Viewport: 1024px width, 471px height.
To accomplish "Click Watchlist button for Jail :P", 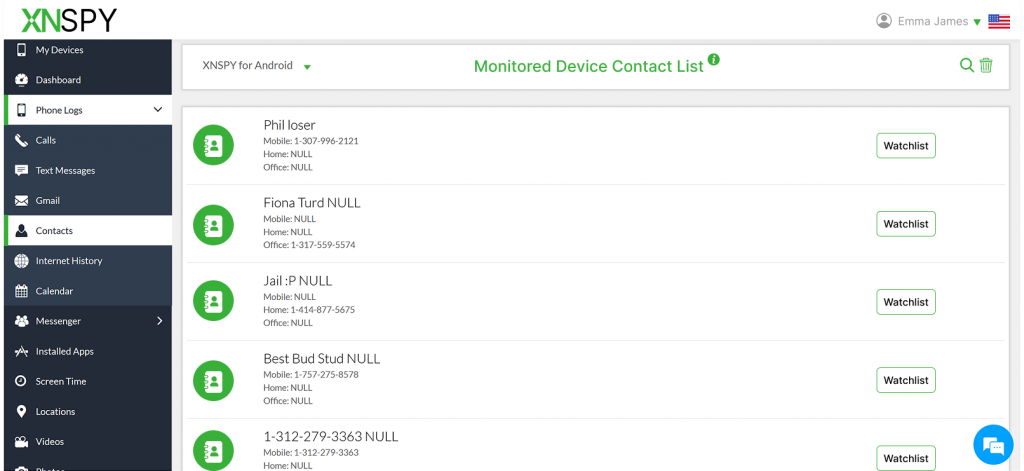I will point(906,302).
